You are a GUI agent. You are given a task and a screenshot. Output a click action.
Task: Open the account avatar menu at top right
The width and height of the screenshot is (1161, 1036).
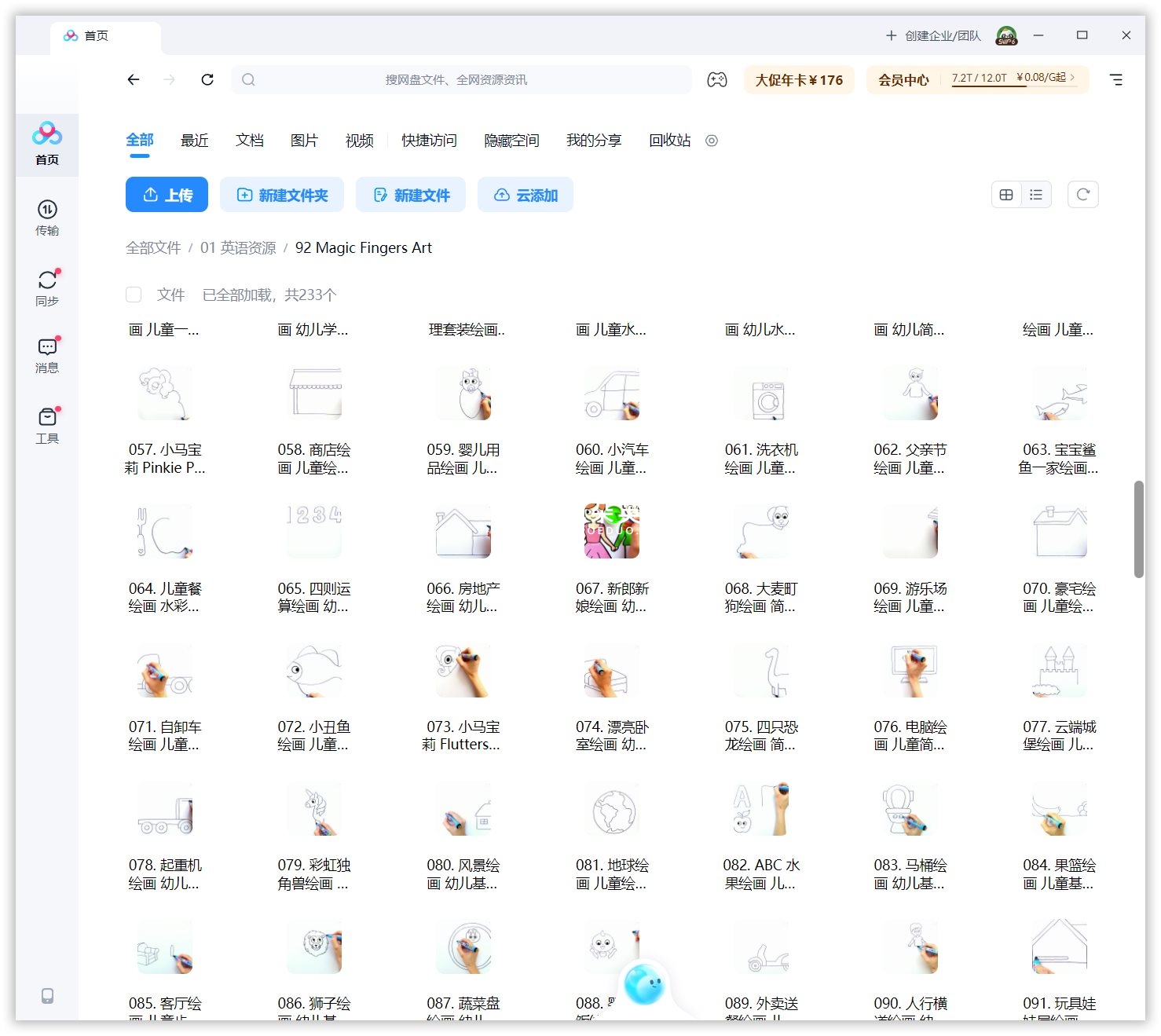[x=1005, y=35]
